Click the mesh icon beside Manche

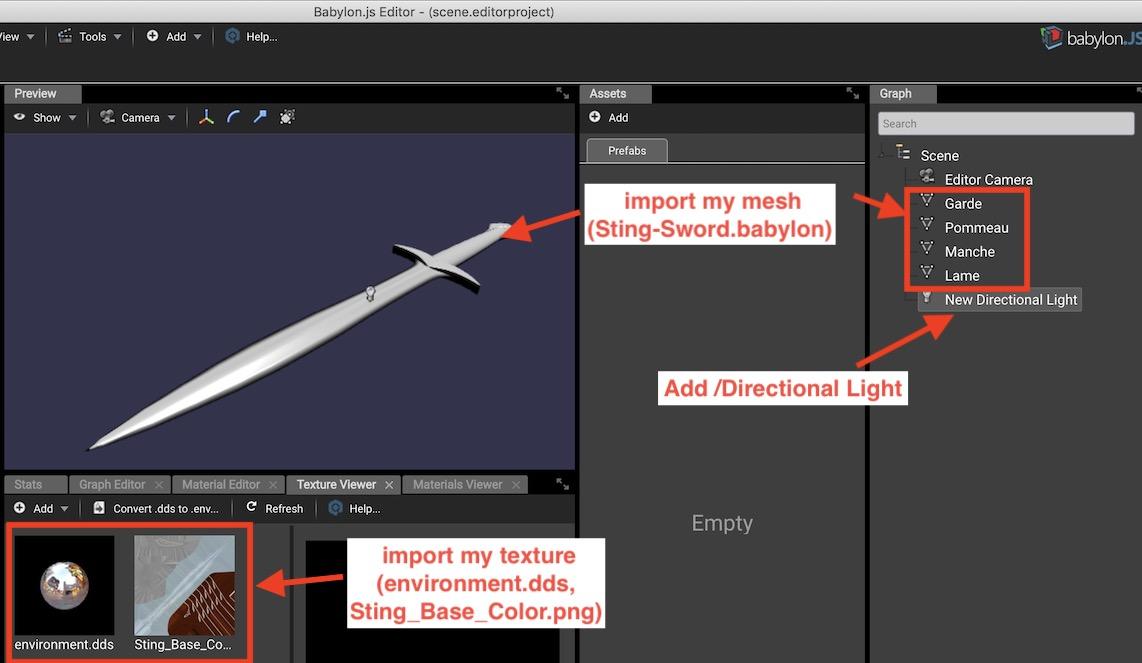tap(926, 248)
